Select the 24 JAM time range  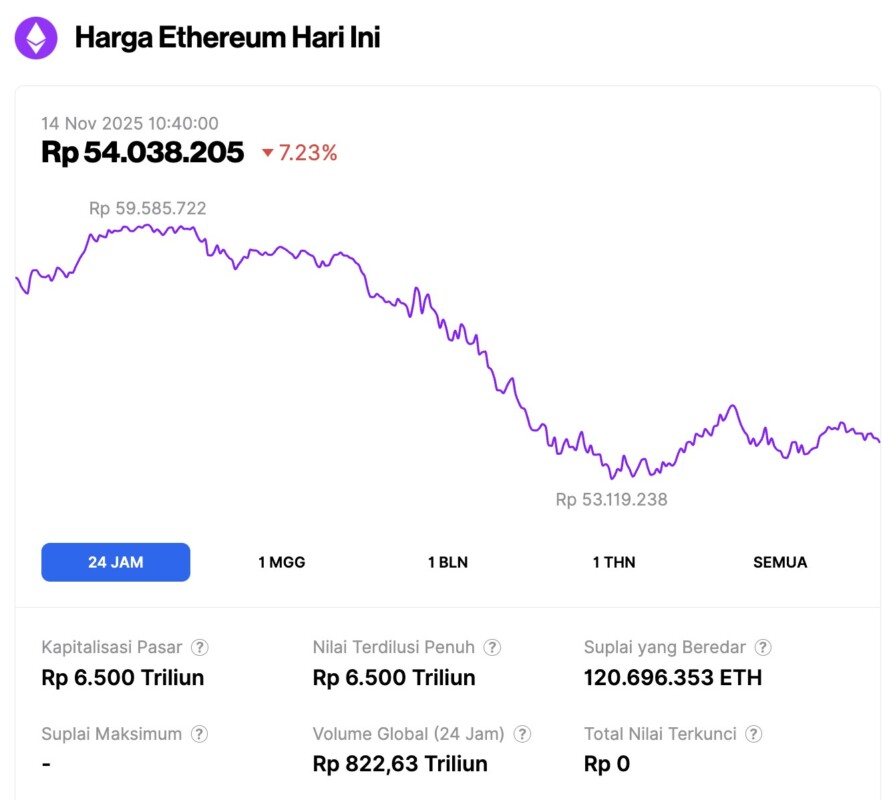115,562
